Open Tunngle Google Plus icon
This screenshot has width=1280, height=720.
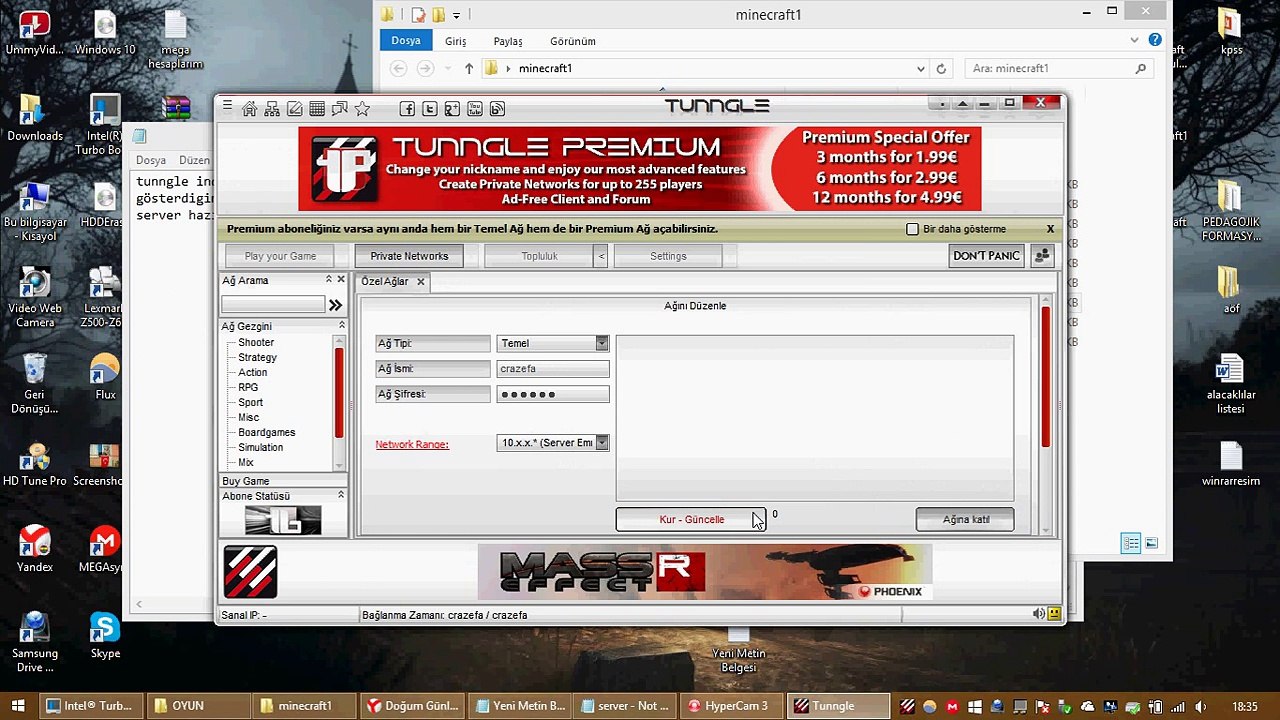[x=452, y=108]
